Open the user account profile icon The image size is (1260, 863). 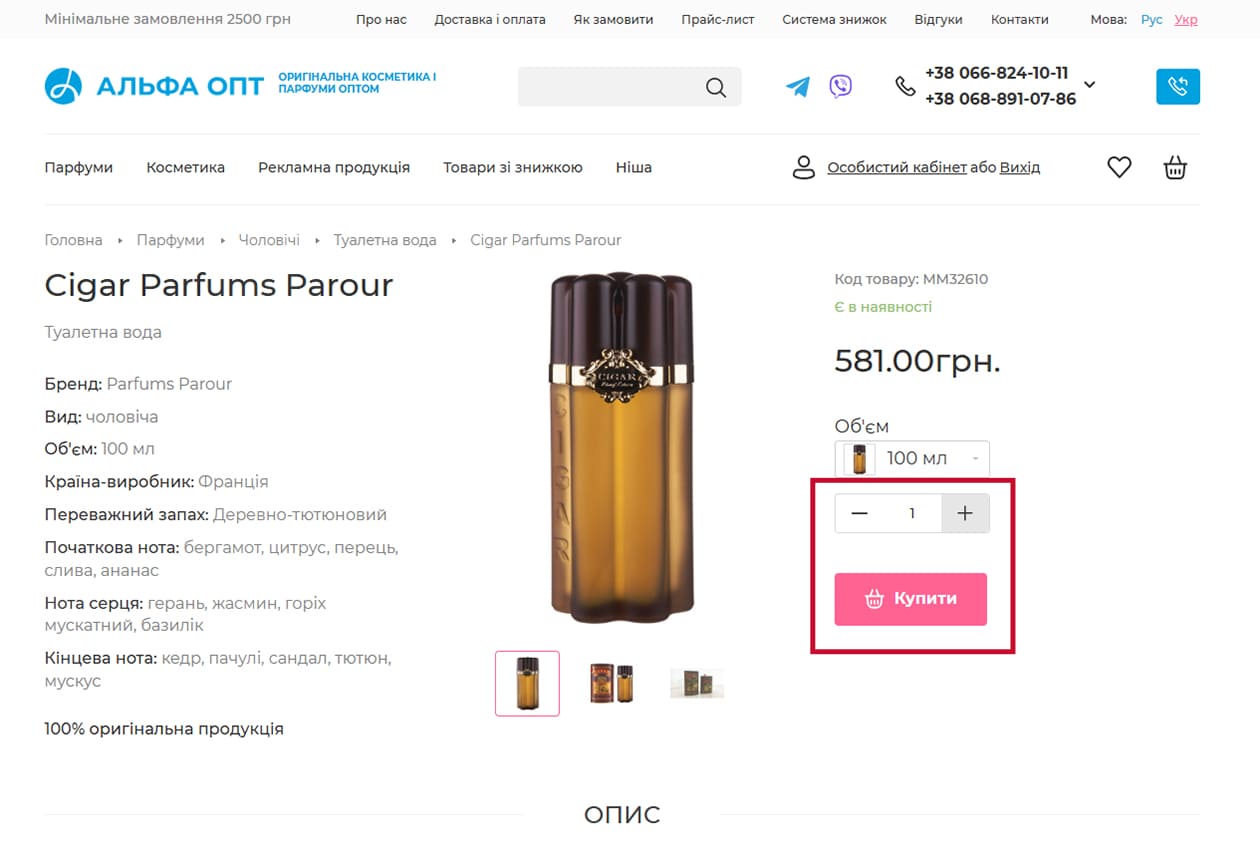[804, 167]
